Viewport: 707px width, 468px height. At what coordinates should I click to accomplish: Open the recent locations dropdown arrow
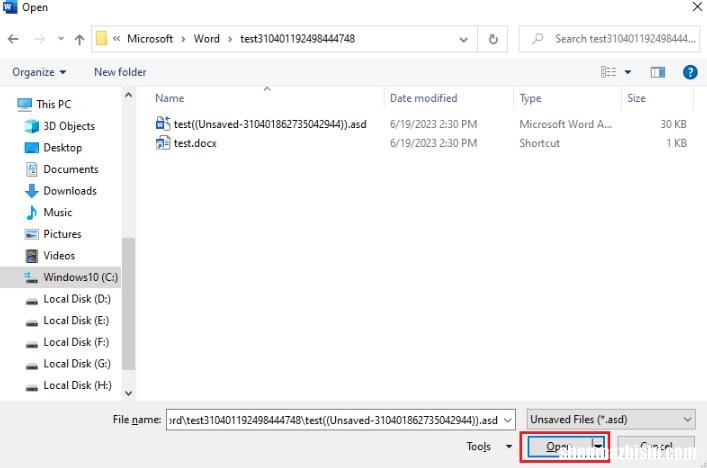point(61,39)
